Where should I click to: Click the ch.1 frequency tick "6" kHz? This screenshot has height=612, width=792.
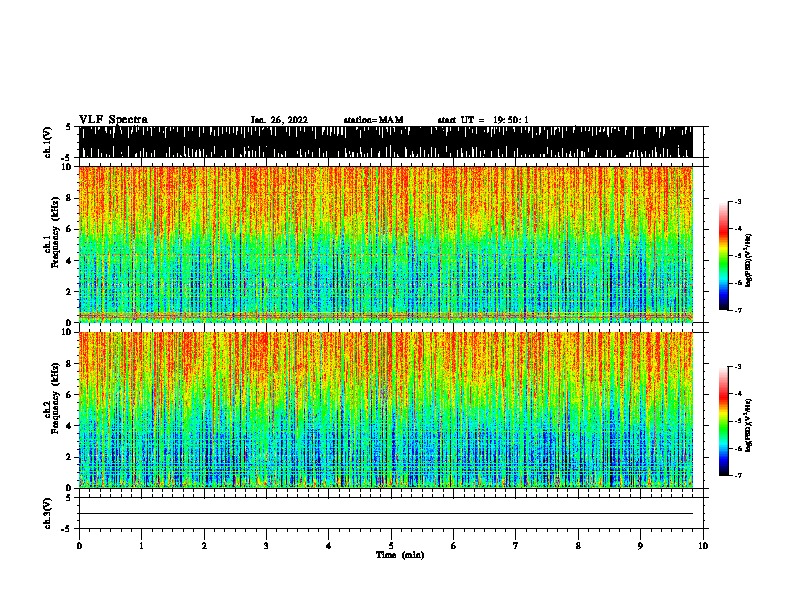(x=69, y=229)
